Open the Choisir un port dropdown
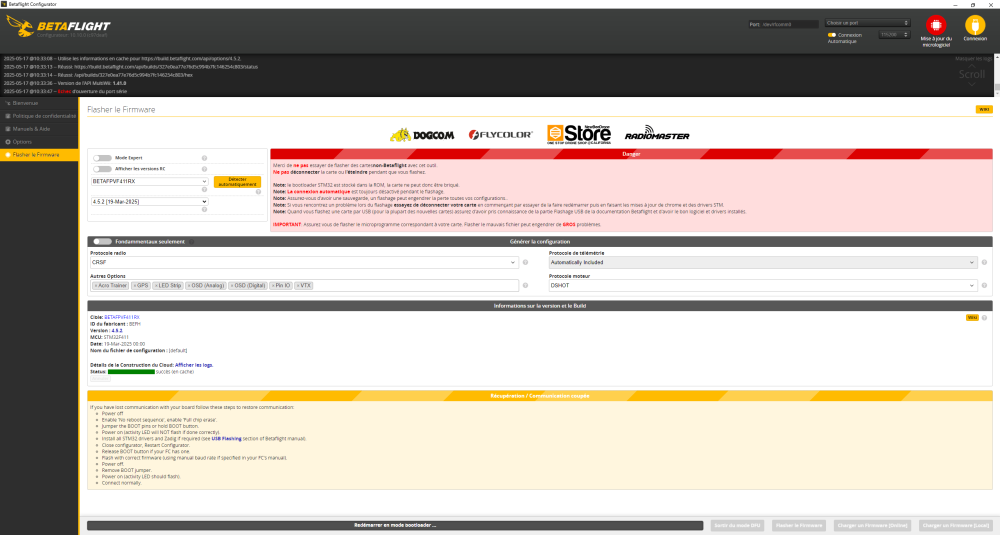 867,23
